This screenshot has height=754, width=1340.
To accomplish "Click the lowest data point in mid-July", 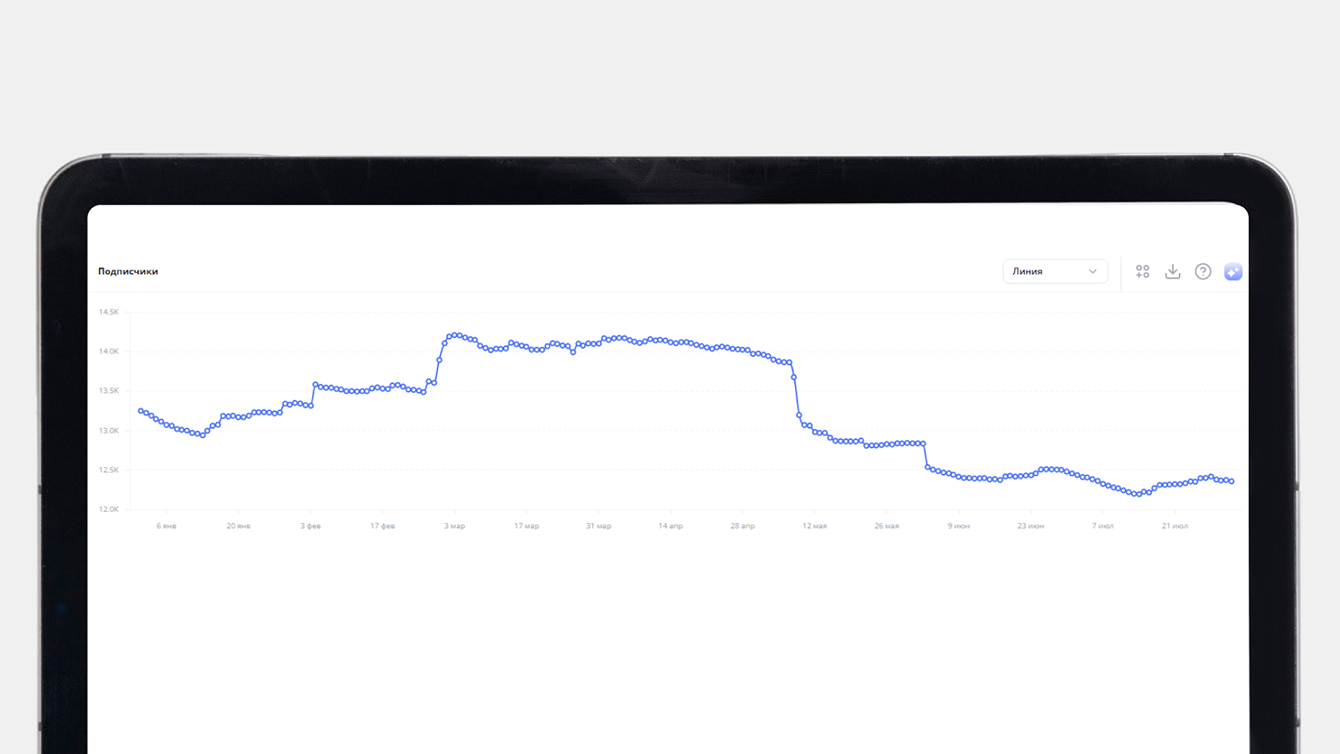I will [1138, 494].
